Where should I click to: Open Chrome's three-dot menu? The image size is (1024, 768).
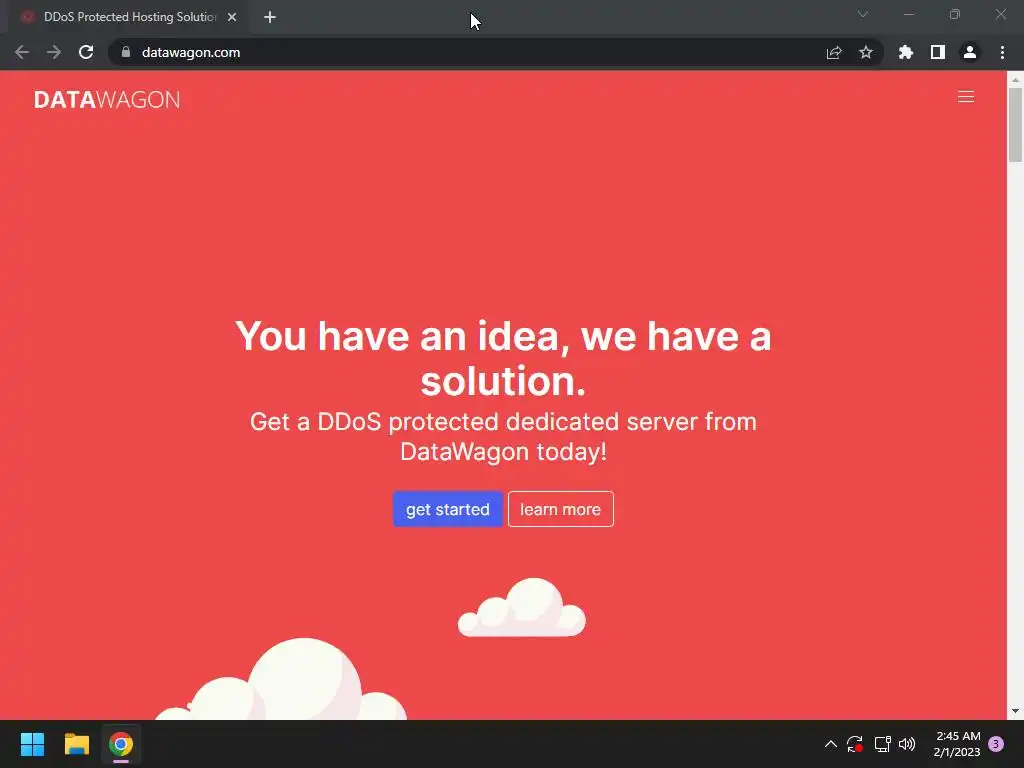(x=1002, y=52)
